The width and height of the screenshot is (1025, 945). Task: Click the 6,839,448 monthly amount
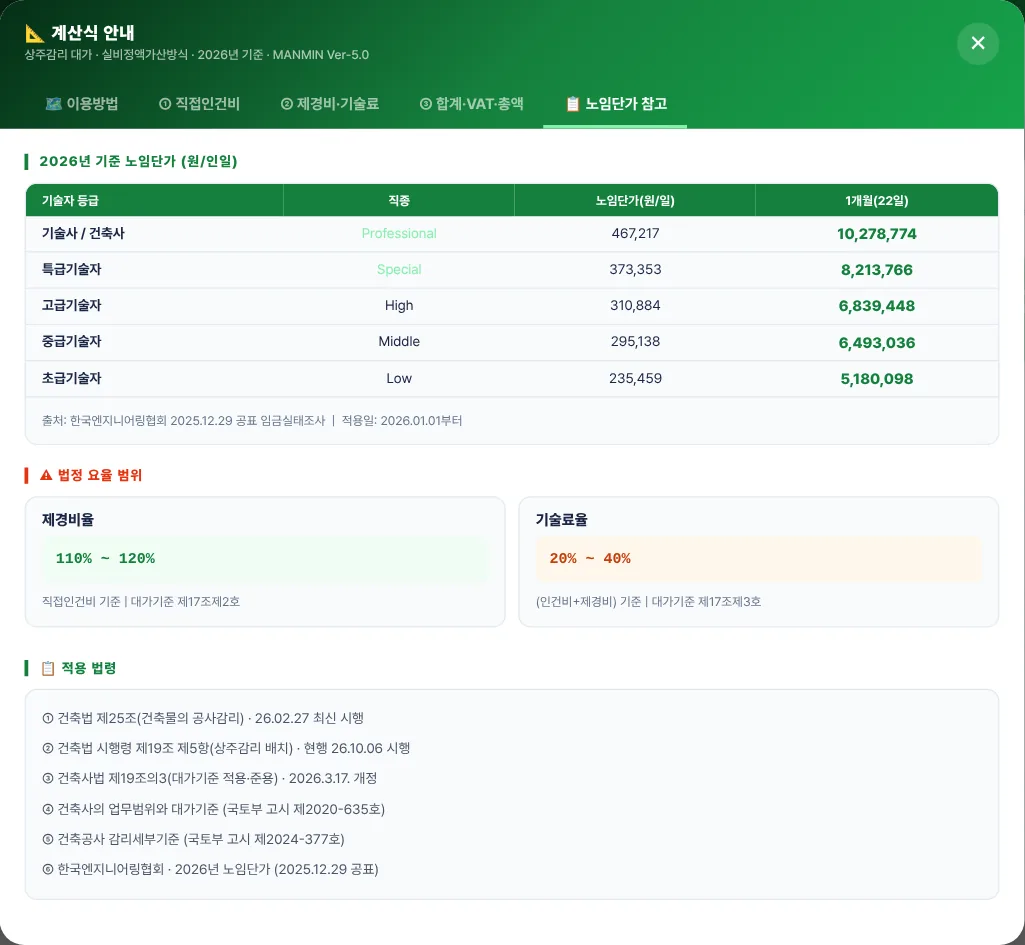pyautogui.click(x=877, y=306)
